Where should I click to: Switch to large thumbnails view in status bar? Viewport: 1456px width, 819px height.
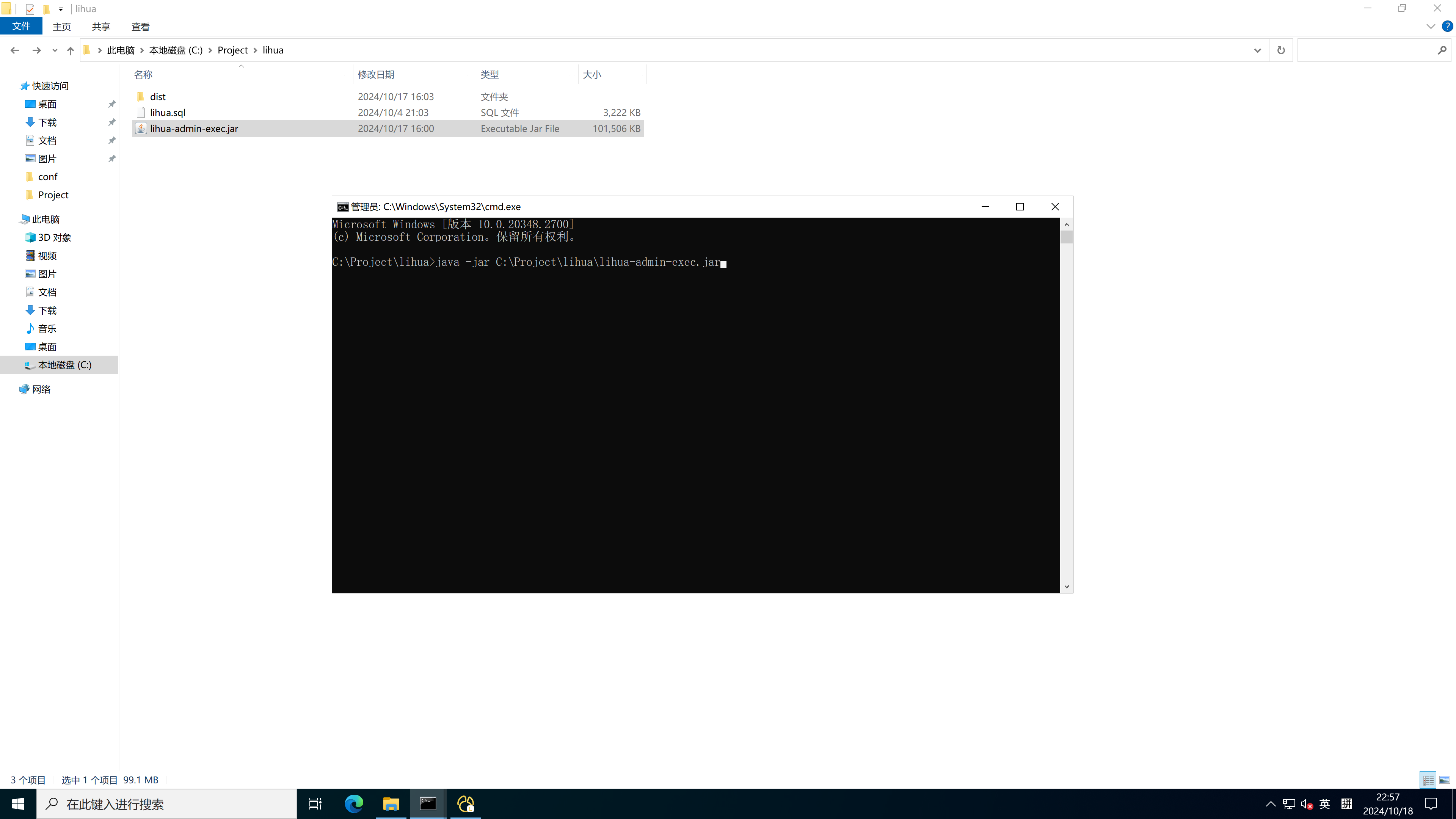point(1445,780)
